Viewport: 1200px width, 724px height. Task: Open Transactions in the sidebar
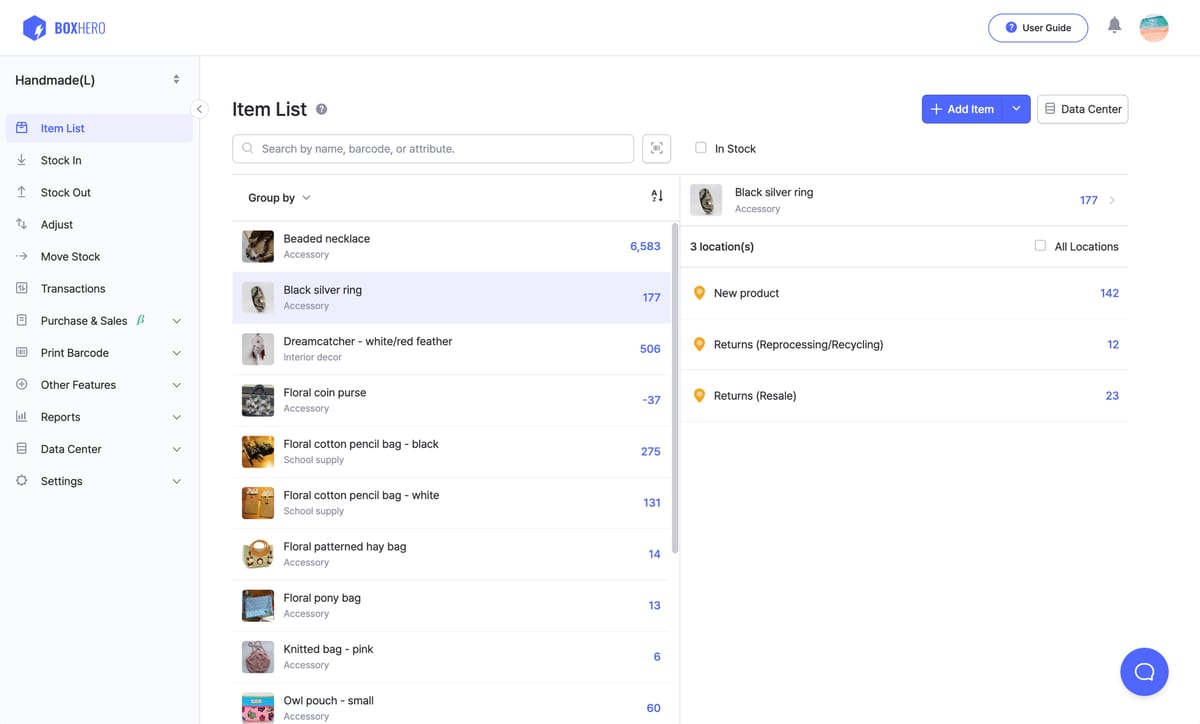[73, 288]
